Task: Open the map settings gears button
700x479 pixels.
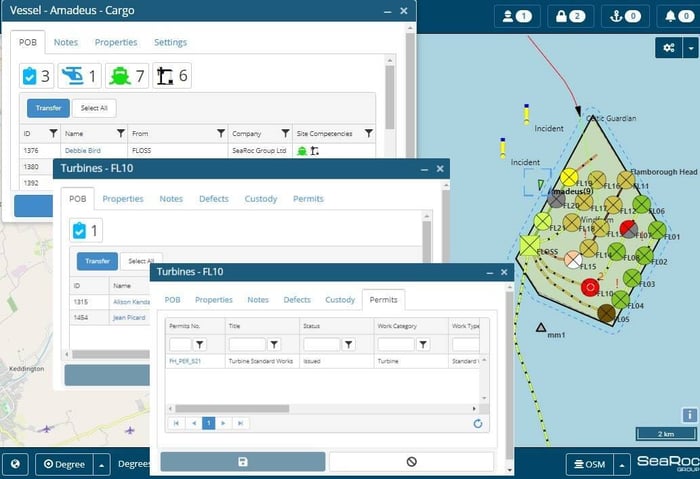Action: click(x=668, y=47)
